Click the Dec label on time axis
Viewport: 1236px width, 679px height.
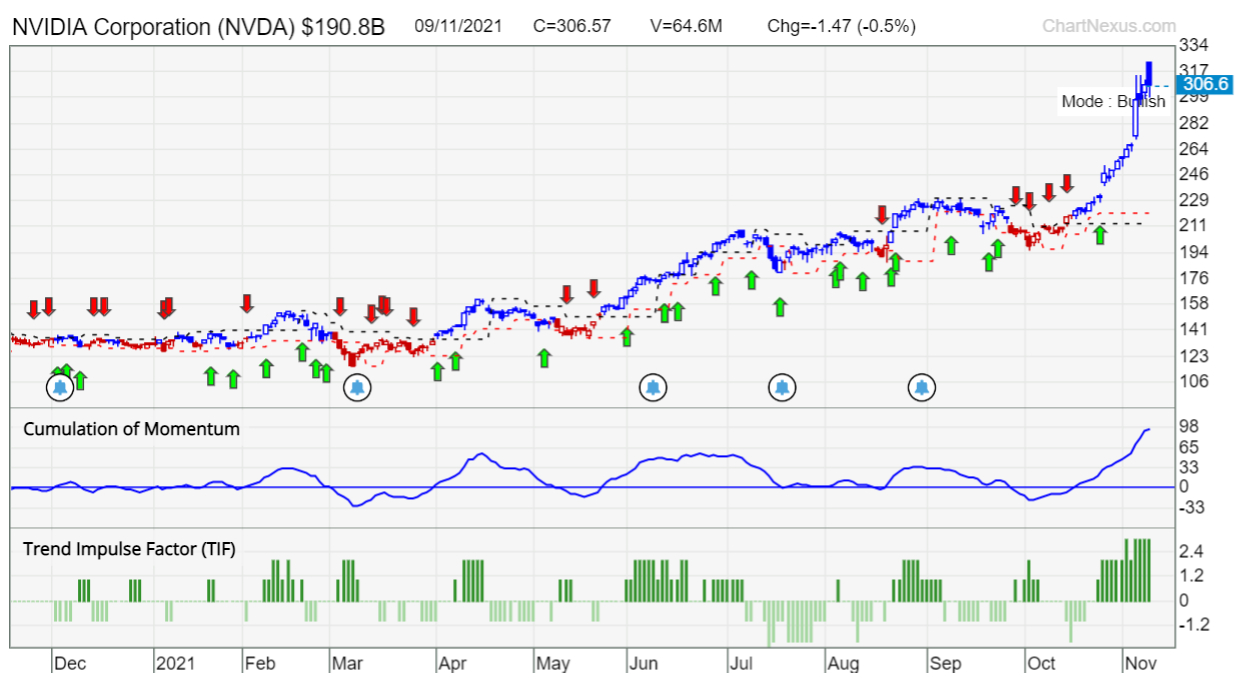click(70, 663)
